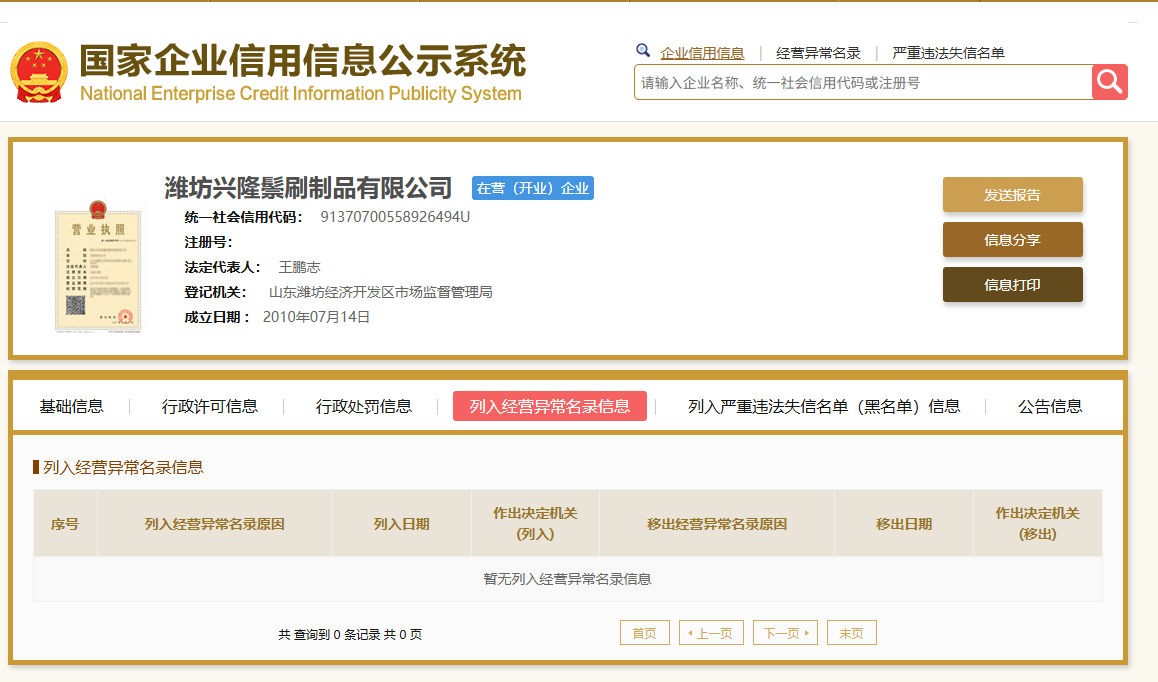This screenshot has height=682, width=1158.
Task: Switch to the 行政处罚信息 tab
Action: (363, 406)
